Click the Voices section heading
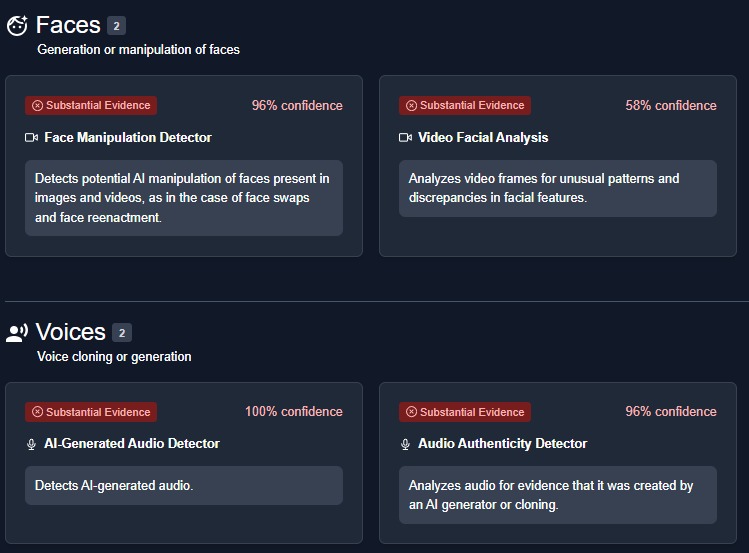The width and height of the screenshot is (749, 553). point(71,332)
